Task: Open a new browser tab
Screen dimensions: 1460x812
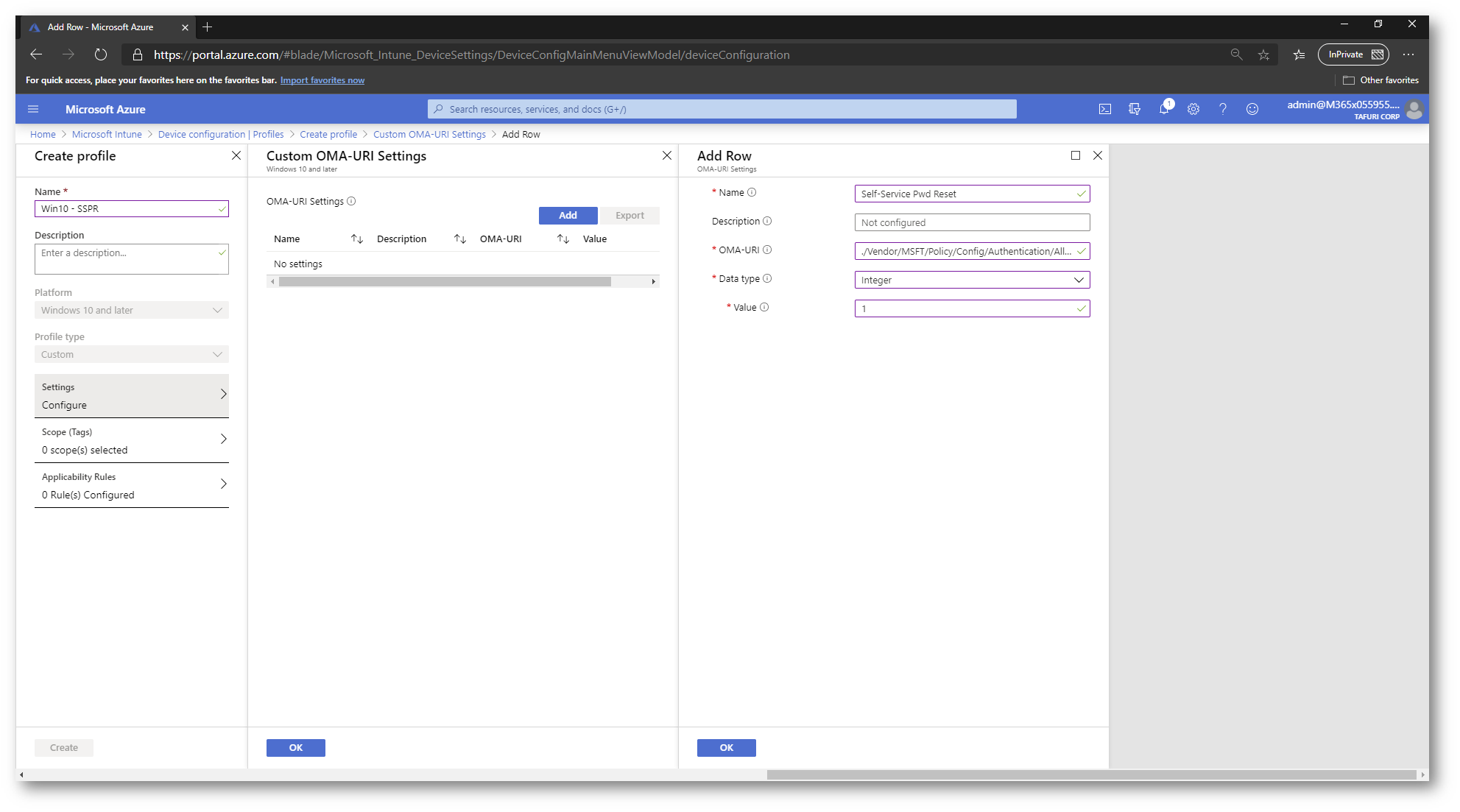Action: pos(208,27)
